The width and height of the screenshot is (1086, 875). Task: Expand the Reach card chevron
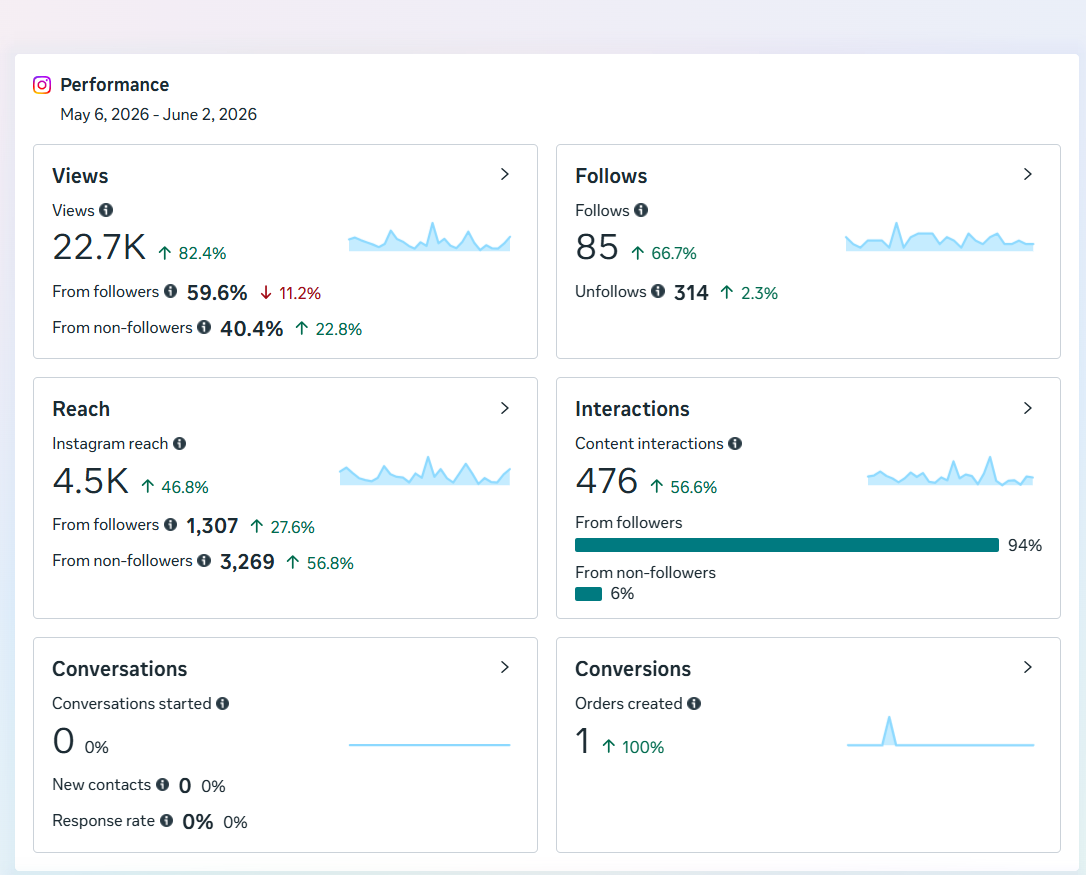pos(505,408)
